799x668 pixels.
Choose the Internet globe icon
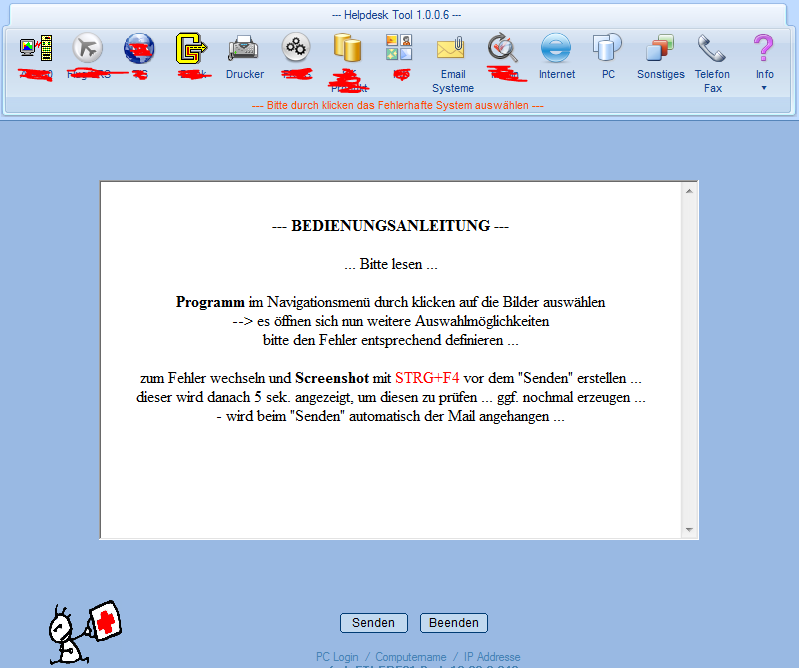click(x=556, y=48)
